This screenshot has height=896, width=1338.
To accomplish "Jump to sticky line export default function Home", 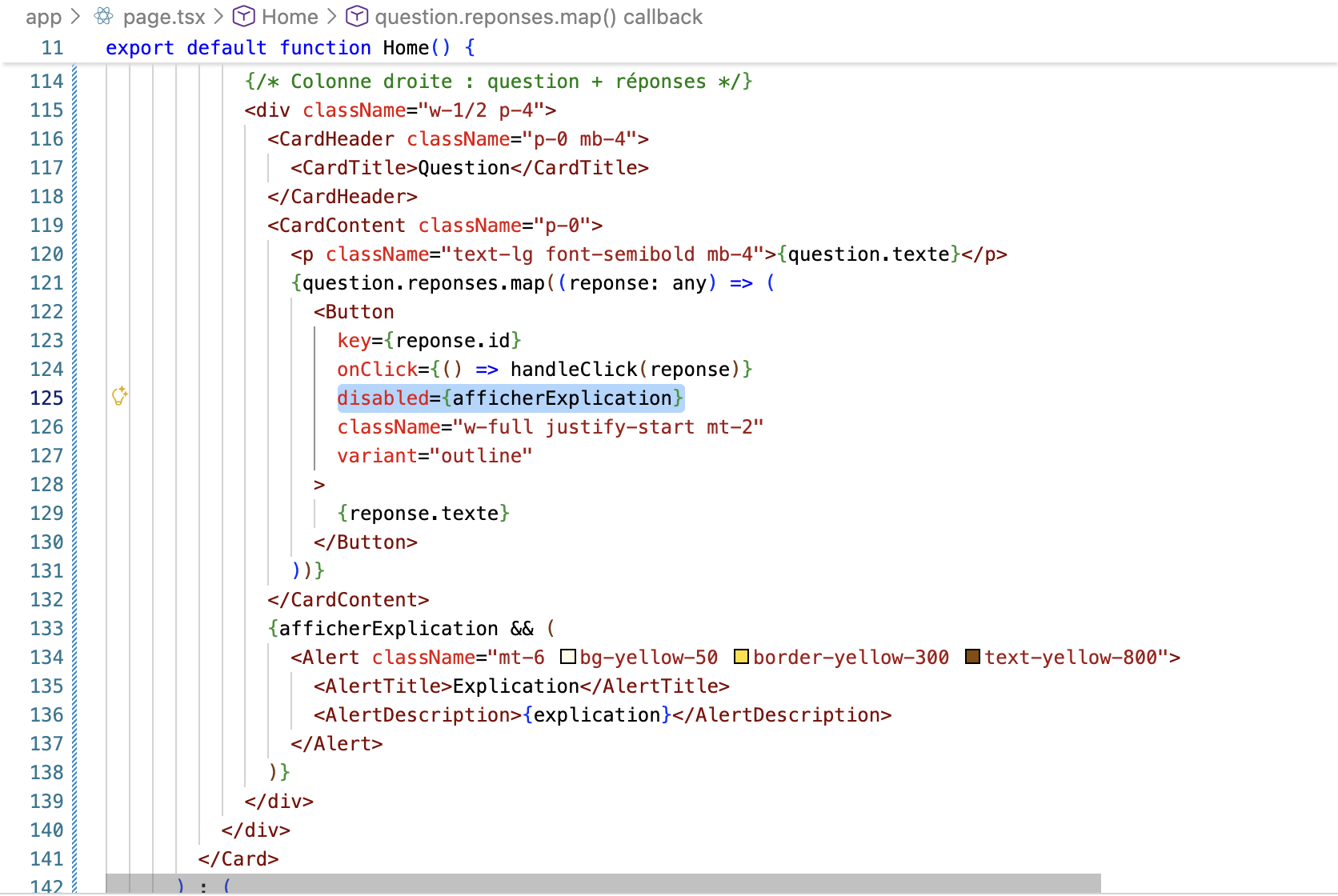I will pos(290,48).
